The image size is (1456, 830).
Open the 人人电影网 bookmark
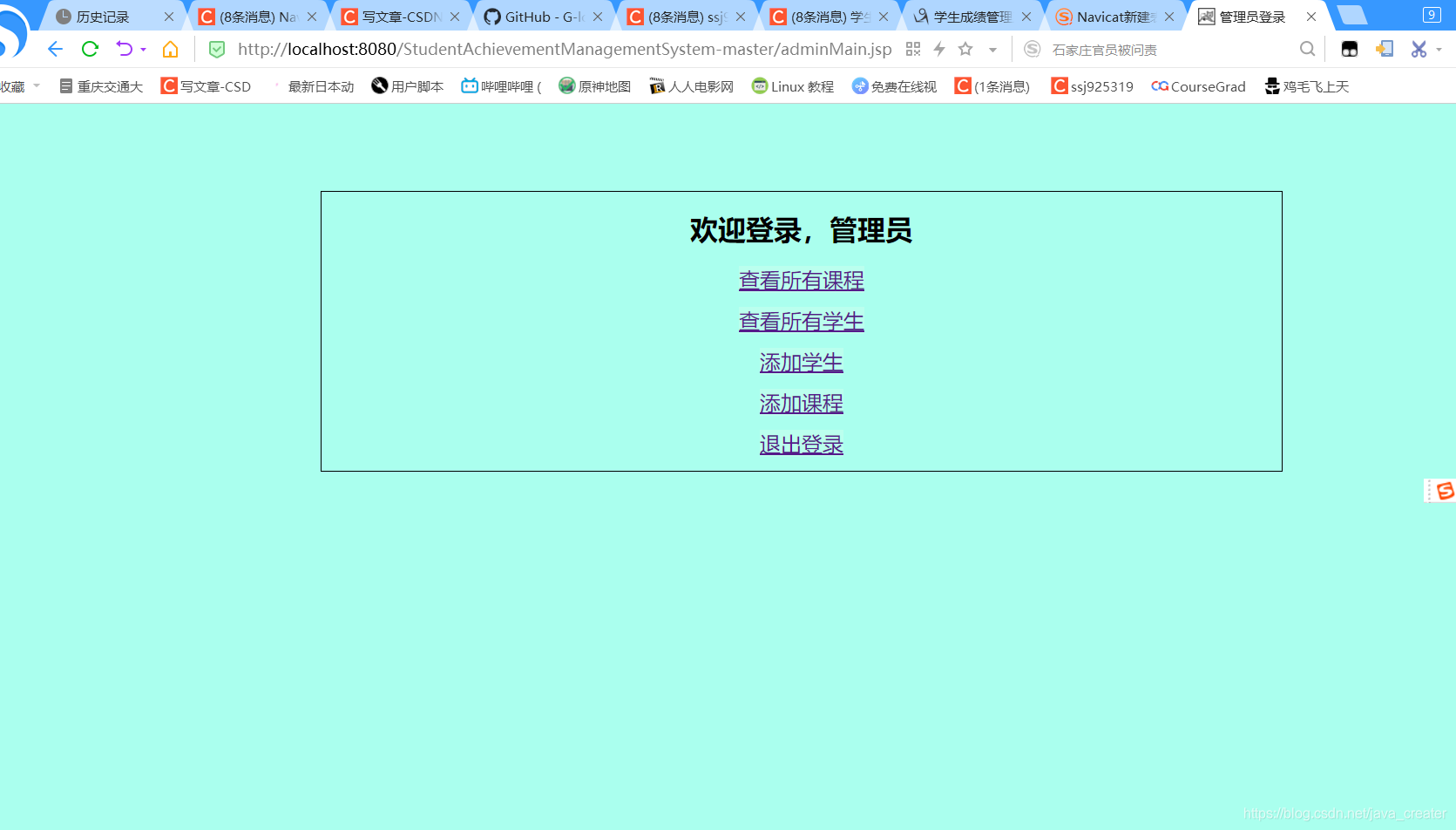(692, 86)
